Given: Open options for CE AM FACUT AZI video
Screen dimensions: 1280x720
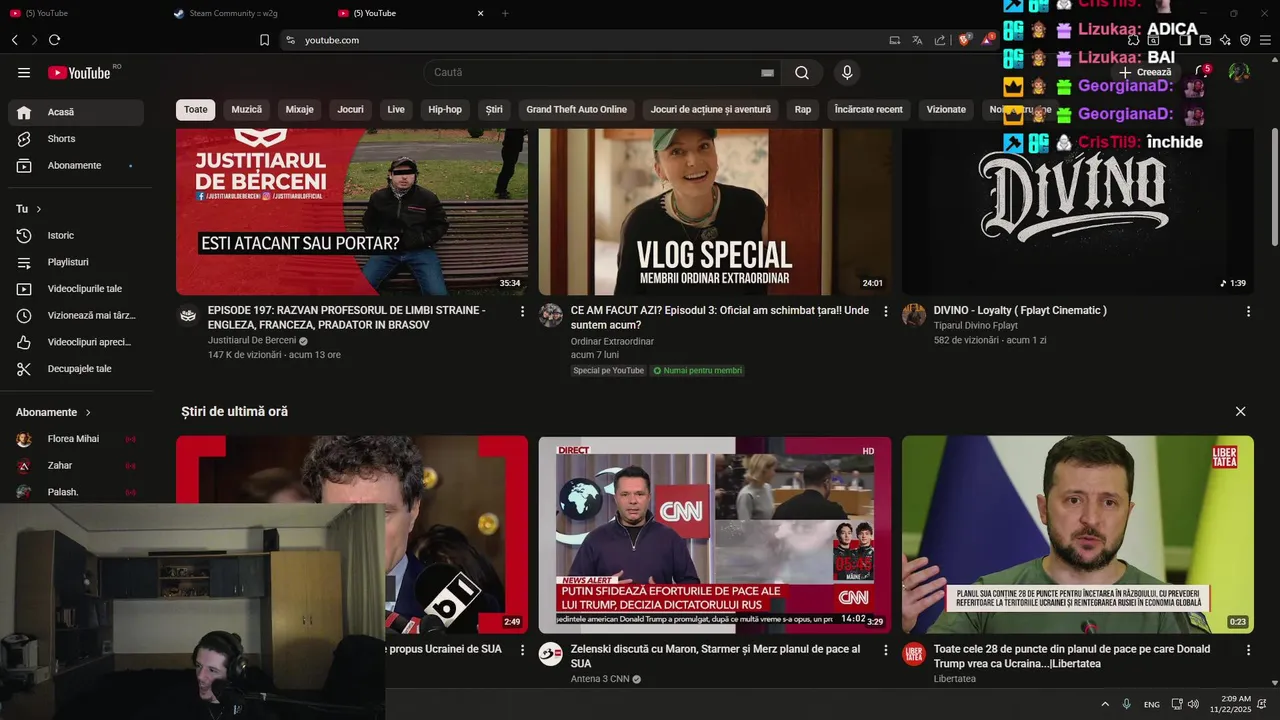Looking at the screenshot, I should pos(885,312).
